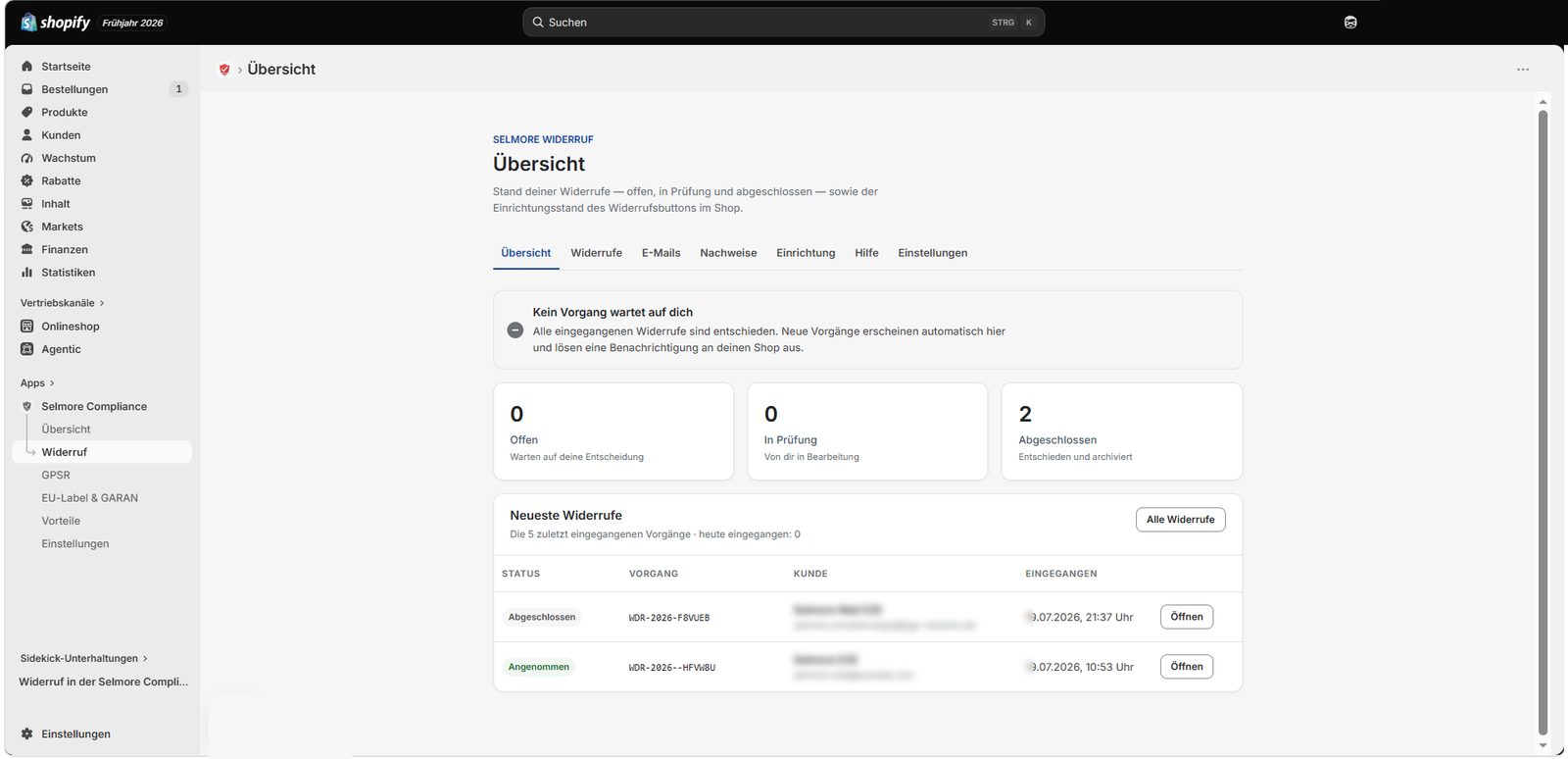This screenshot has width=1568, height=759.
Task: Click the app shield icon in breadcrumb
Action: 224,70
